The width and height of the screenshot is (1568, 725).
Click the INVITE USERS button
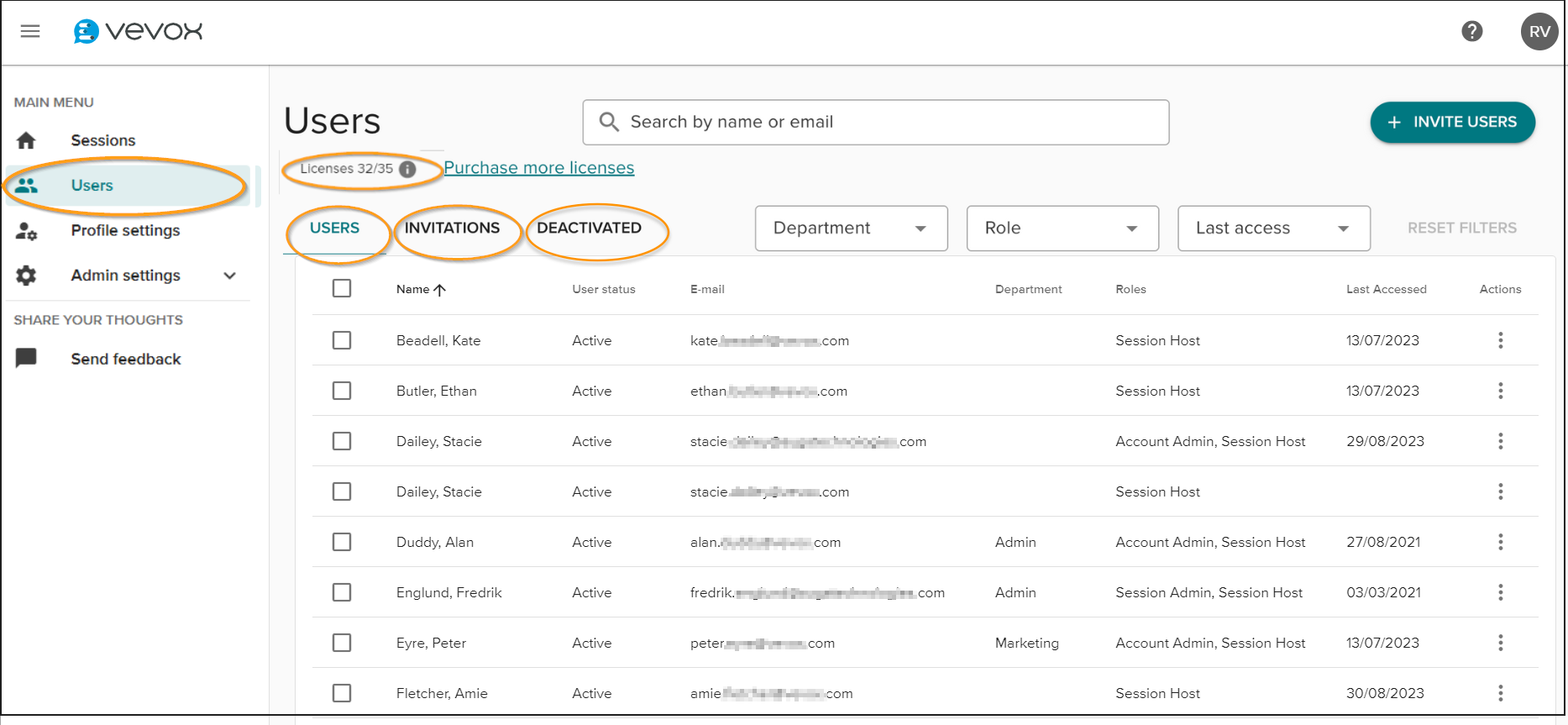[x=1452, y=123]
